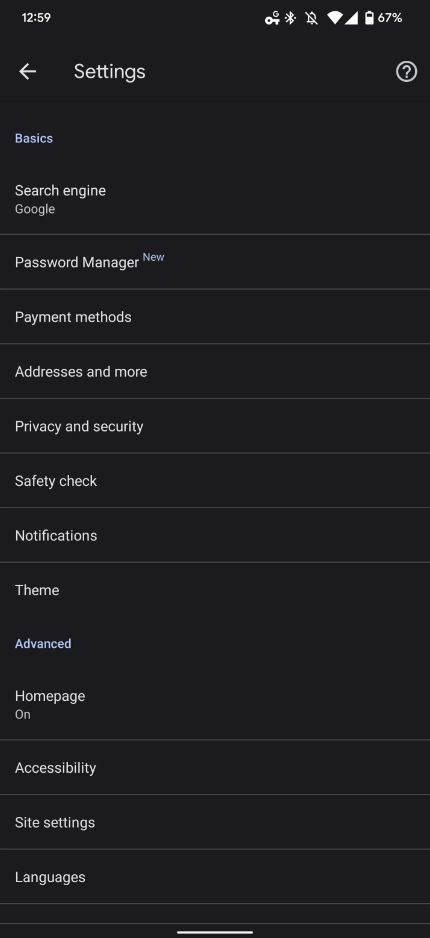Tap the Bluetooth status bar icon
430x938 pixels.
point(291,18)
